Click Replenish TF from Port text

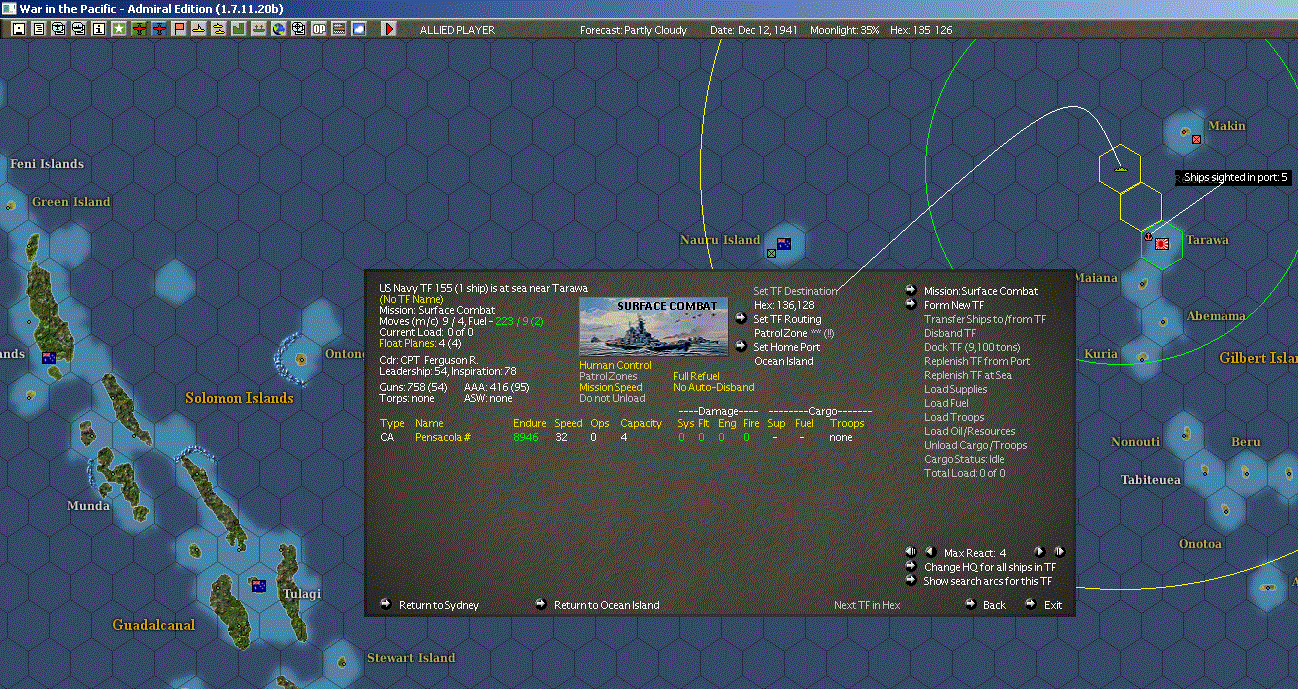[x=977, y=361]
